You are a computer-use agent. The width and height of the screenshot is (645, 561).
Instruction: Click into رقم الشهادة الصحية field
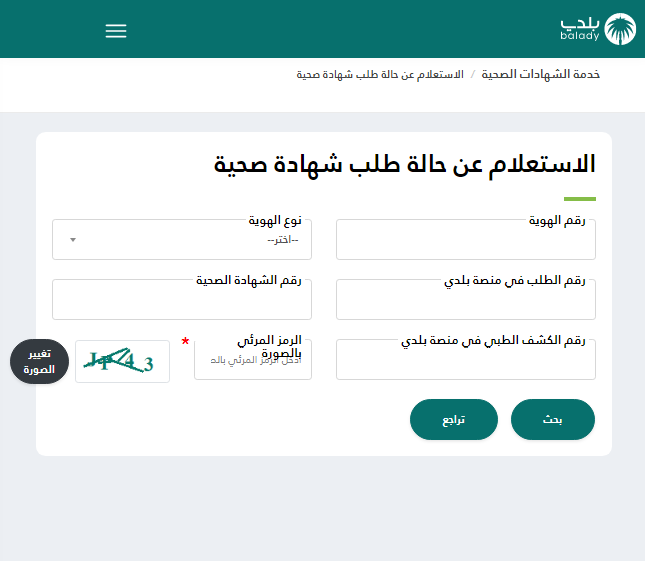point(181,301)
